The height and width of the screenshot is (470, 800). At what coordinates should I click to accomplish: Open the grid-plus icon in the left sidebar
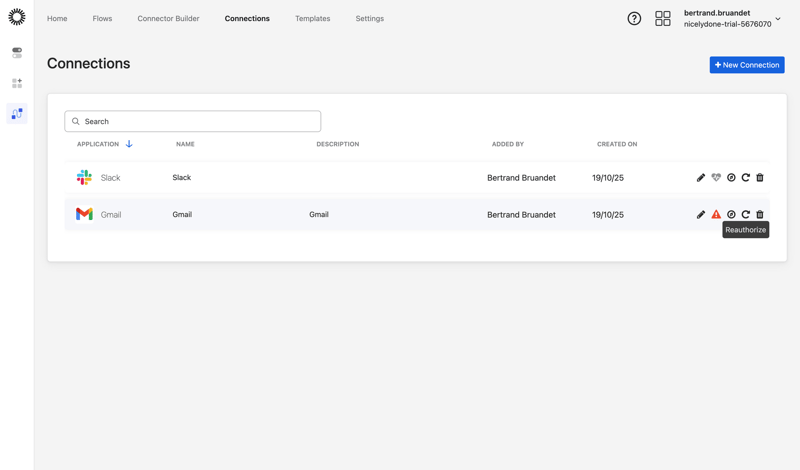[x=17, y=83]
